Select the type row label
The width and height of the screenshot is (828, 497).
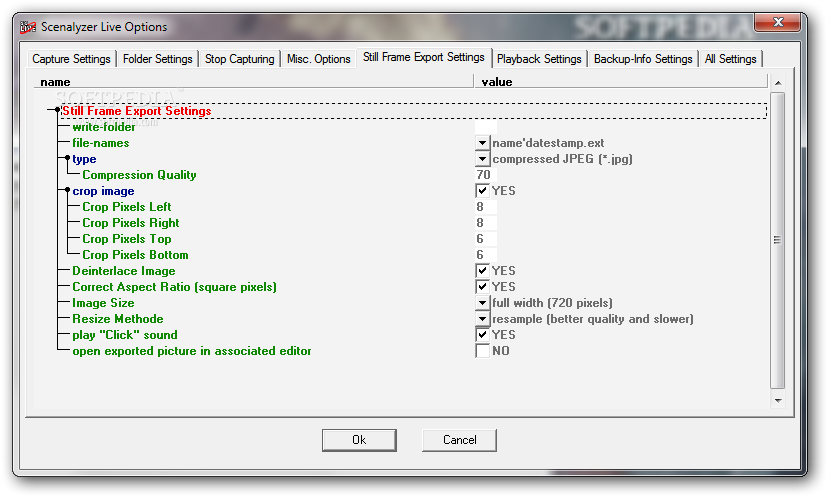(x=84, y=159)
